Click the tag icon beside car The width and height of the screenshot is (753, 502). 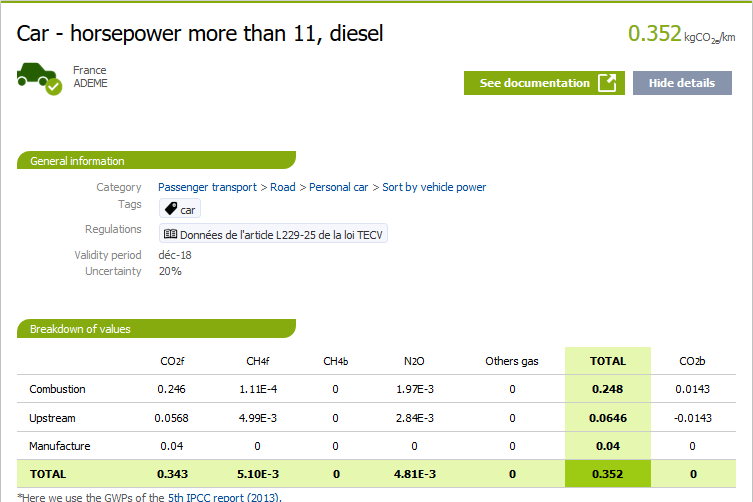[x=170, y=208]
